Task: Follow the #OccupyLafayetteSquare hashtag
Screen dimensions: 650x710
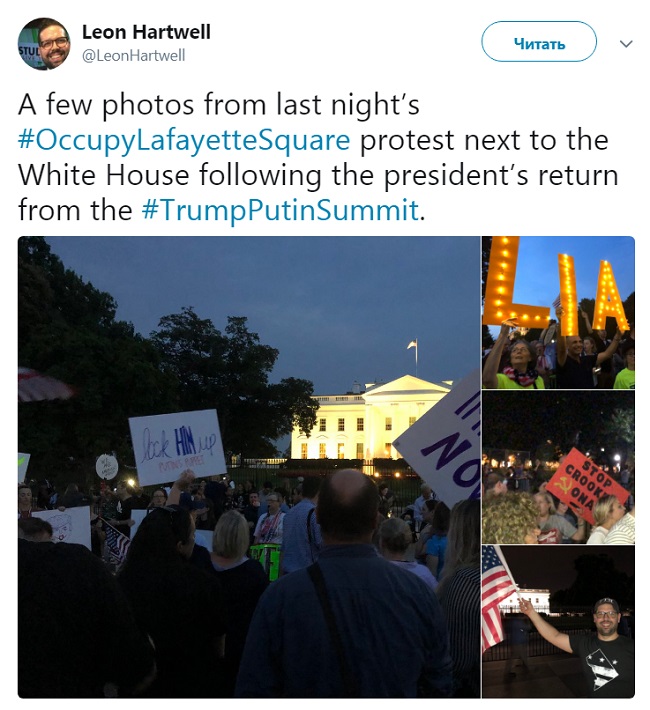Action: tap(184, 140)
